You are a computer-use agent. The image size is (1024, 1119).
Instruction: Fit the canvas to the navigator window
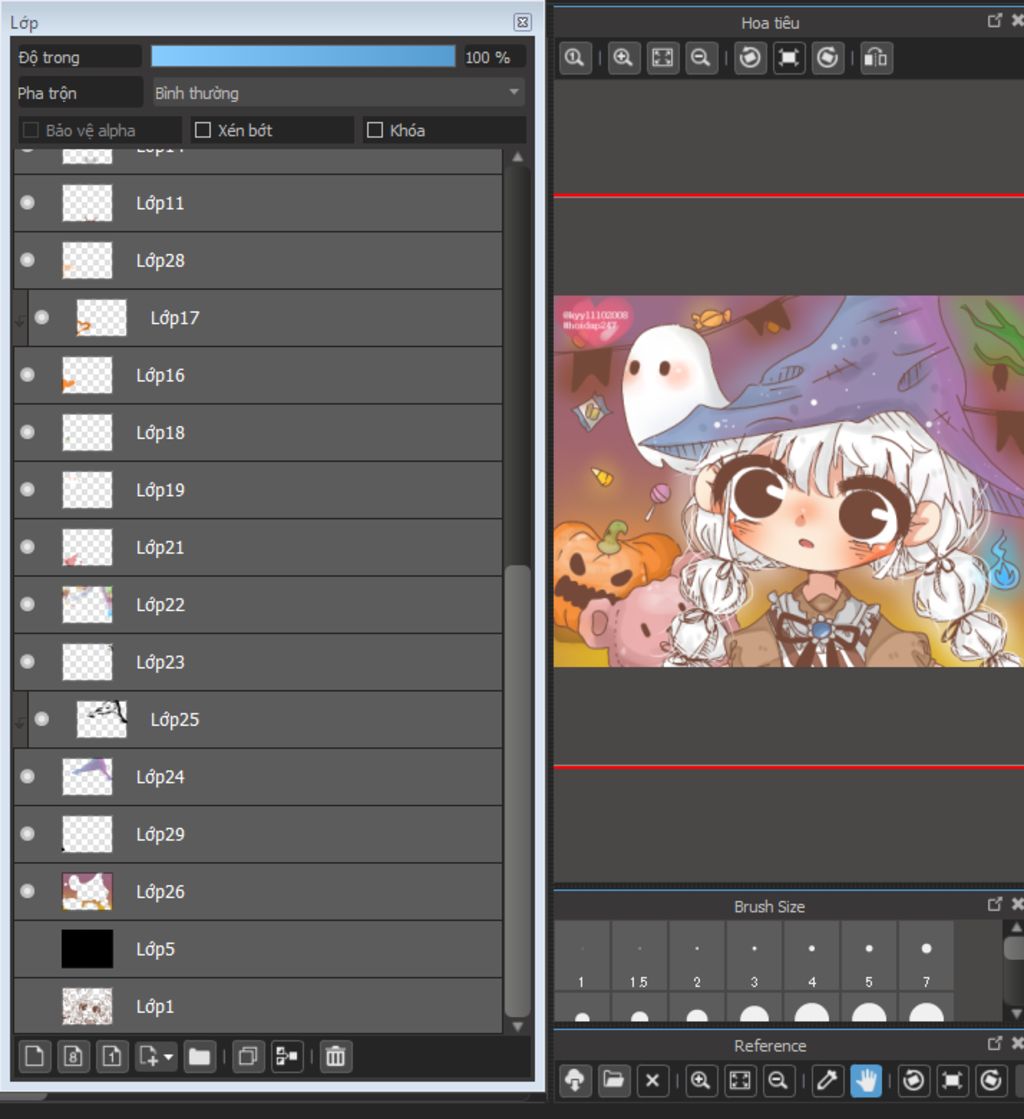[662, 58]
